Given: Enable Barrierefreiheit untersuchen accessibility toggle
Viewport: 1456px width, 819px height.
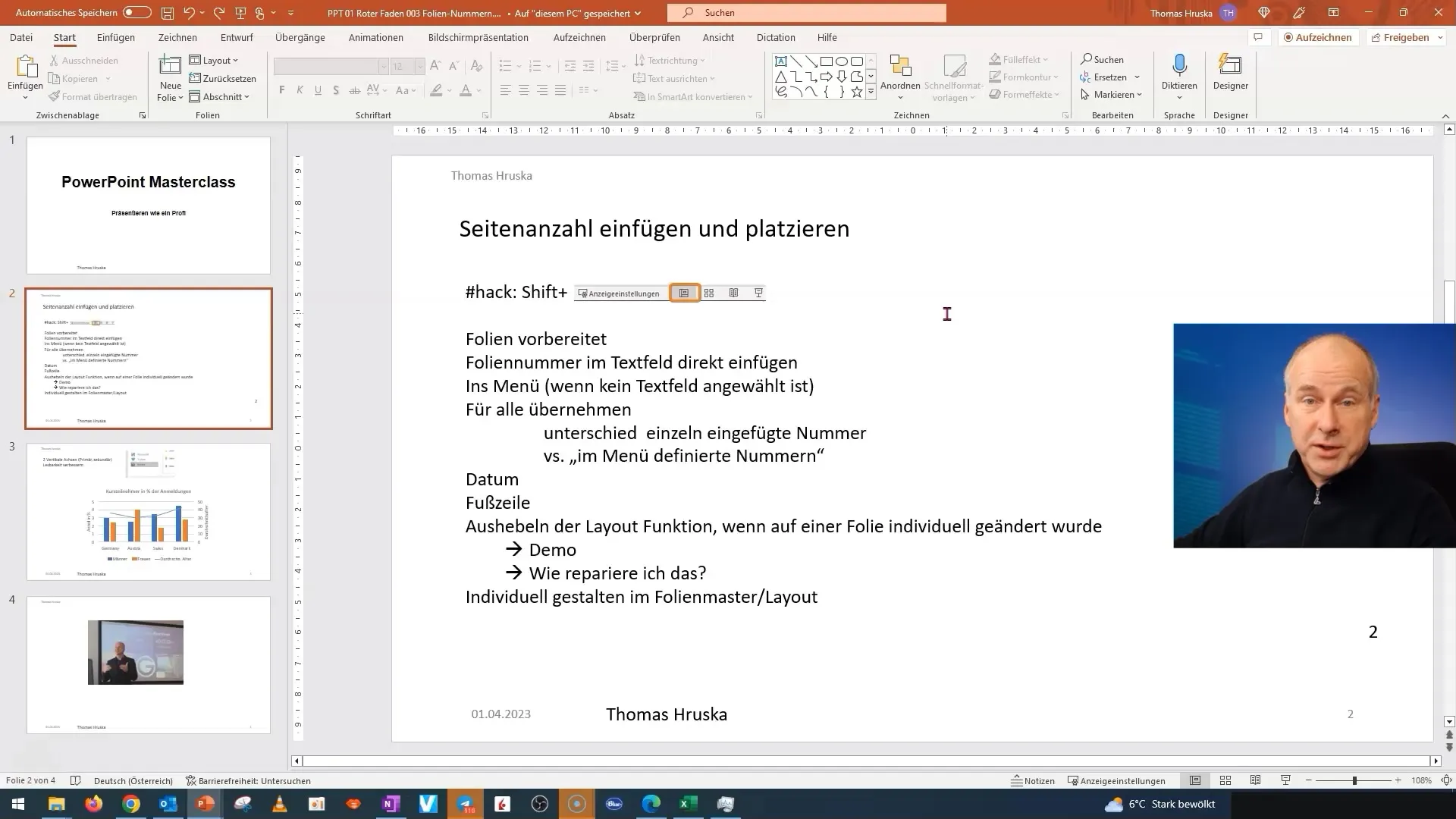Looking at the screenshot, I should click(247, 781).
